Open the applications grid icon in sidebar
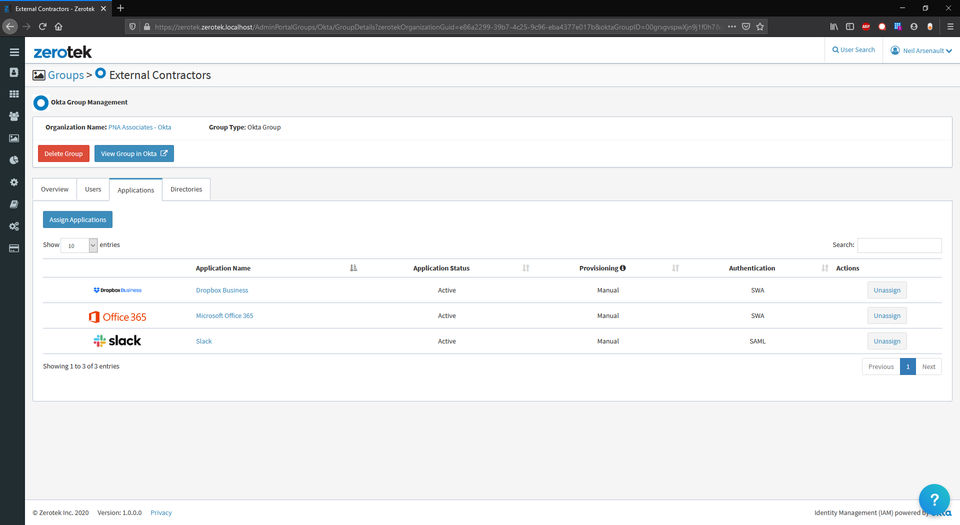This screenshot has width=960, height=525. [x=14, y=94]
